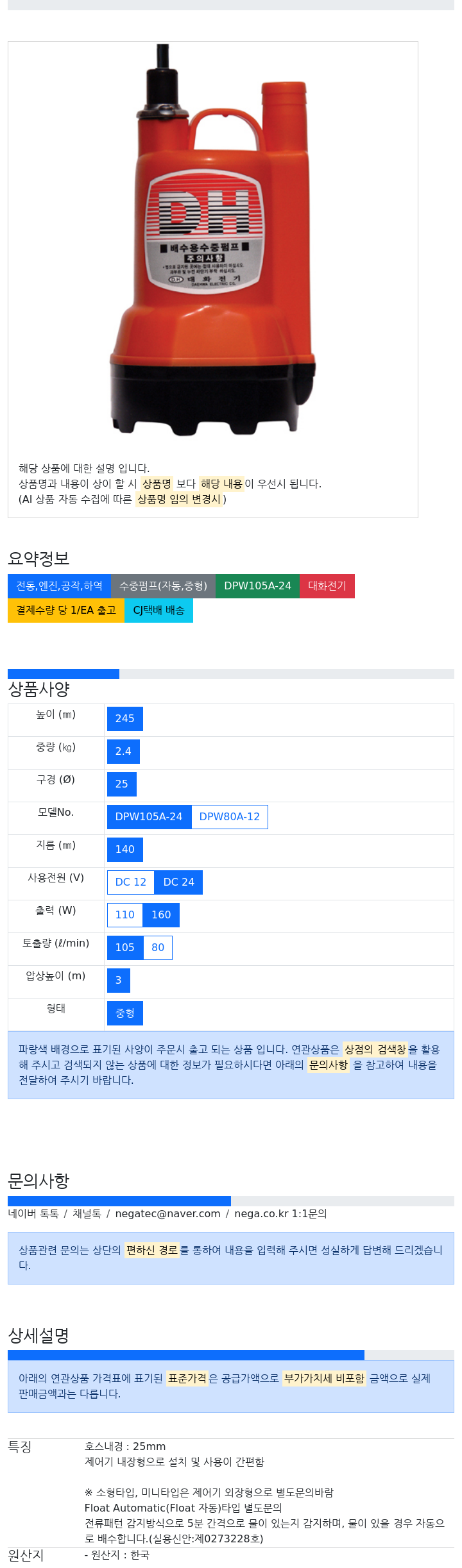Click the green DPW105A-24 summary tag
Image resolution: width=462 pixels, height=1568 pixels.
[257, 586]
